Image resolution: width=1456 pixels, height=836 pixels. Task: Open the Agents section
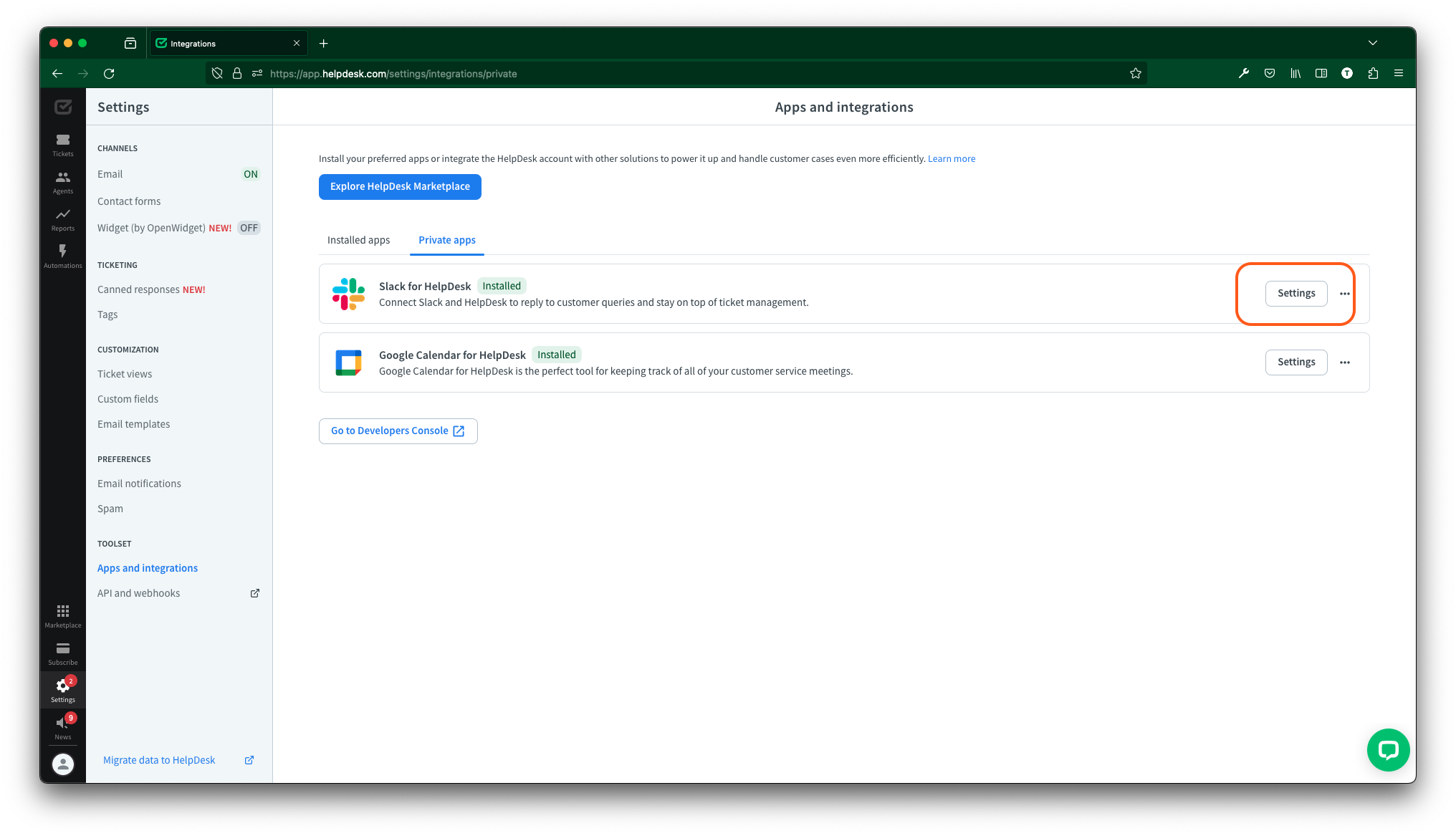pos(63,182)
